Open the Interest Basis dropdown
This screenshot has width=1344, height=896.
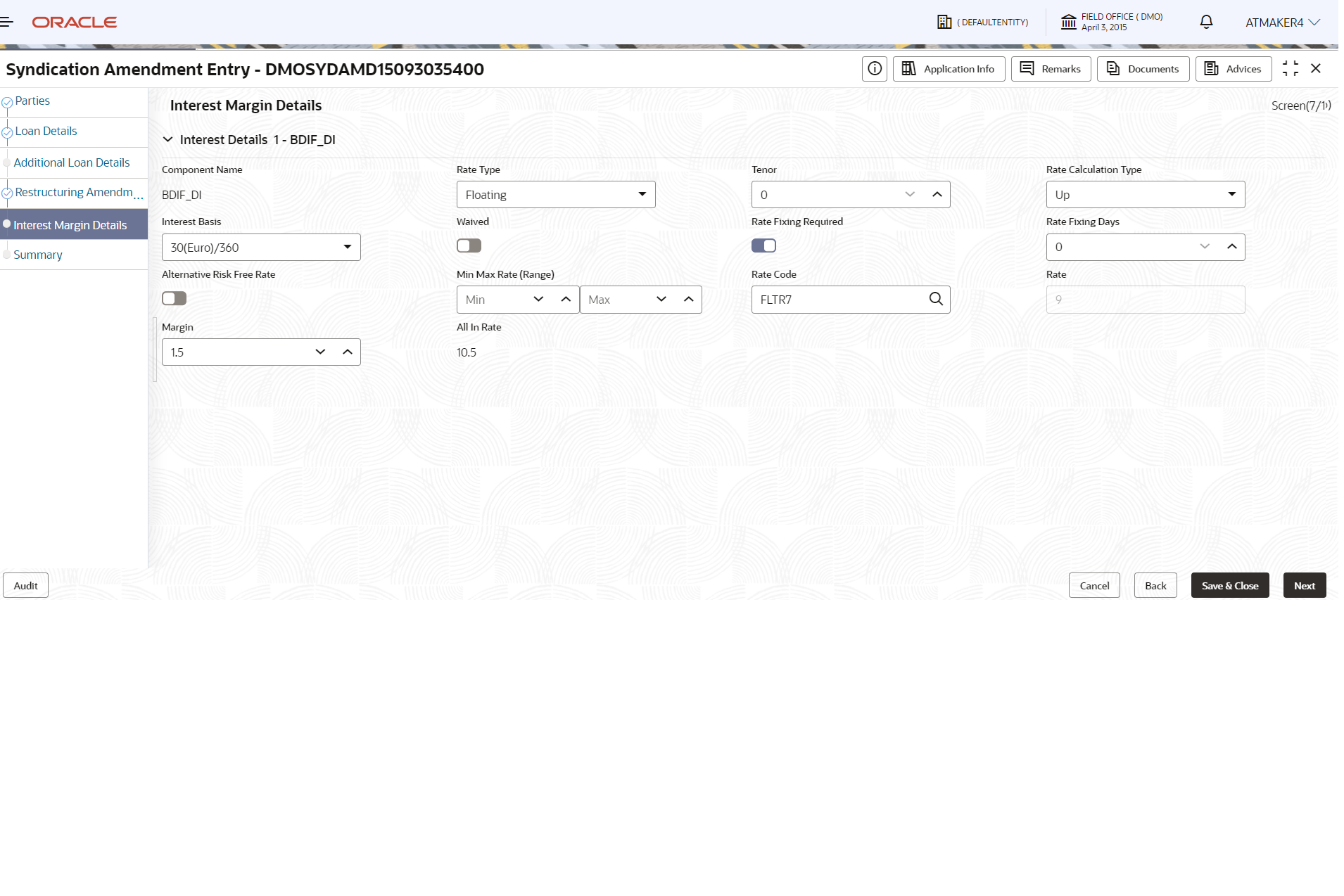(x=261, y=248)
